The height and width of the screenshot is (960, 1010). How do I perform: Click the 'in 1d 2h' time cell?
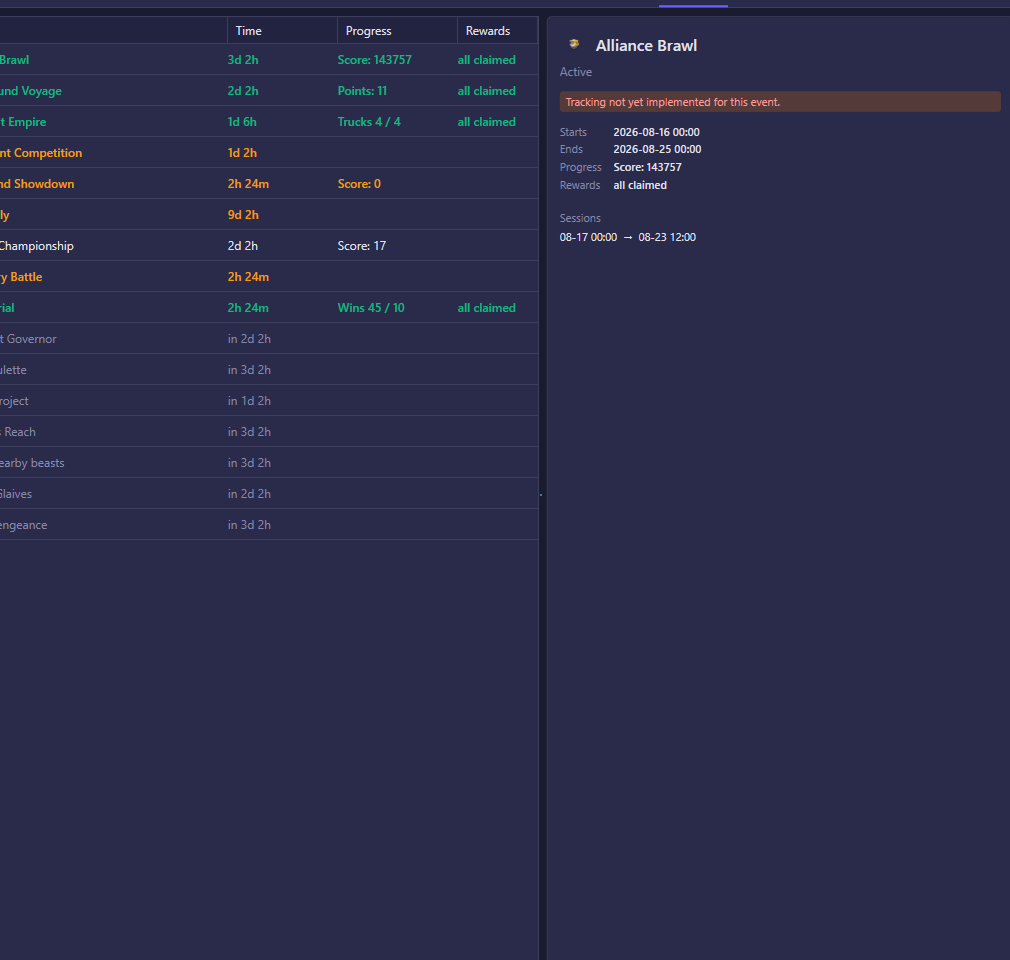tap(249, 401)
